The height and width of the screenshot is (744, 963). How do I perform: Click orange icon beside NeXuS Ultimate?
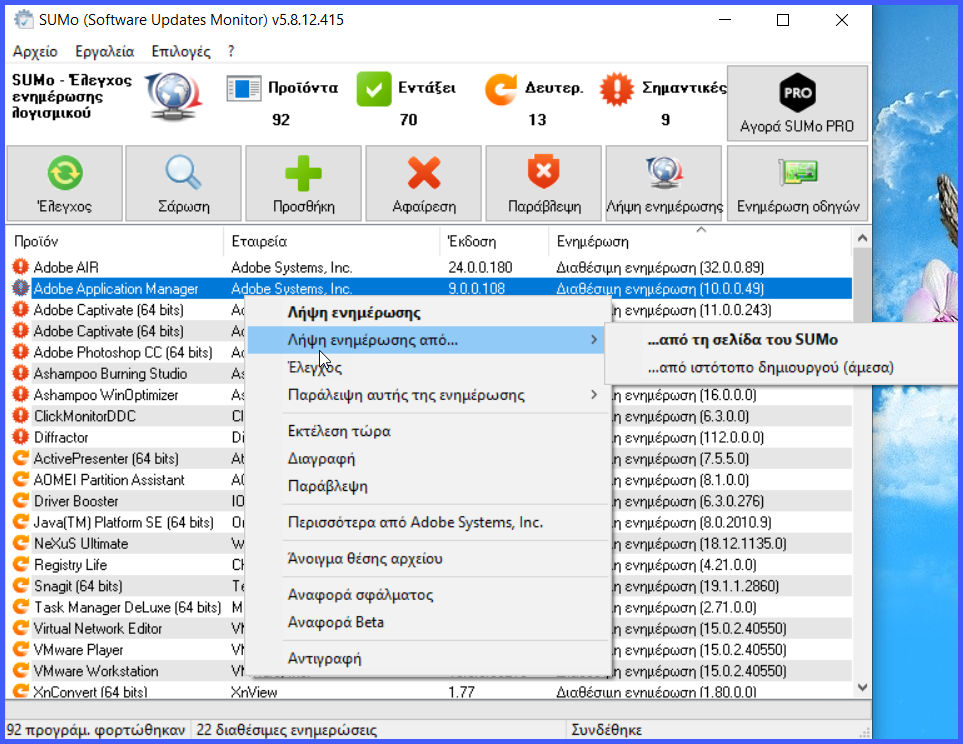(x=20, y=543)
